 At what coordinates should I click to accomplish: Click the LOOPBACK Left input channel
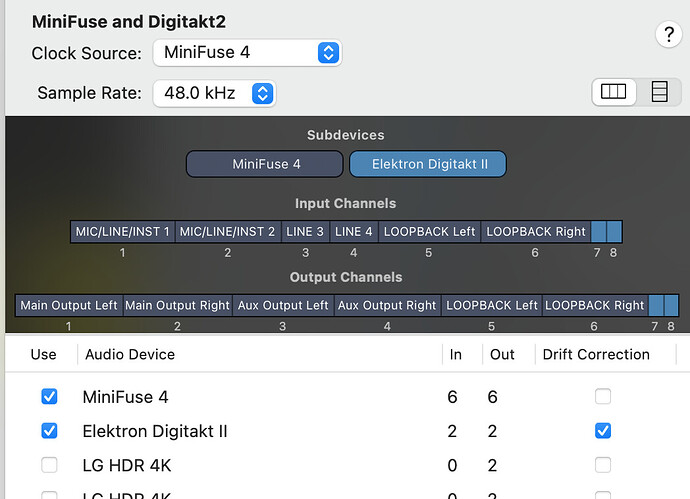coord(429,232)
